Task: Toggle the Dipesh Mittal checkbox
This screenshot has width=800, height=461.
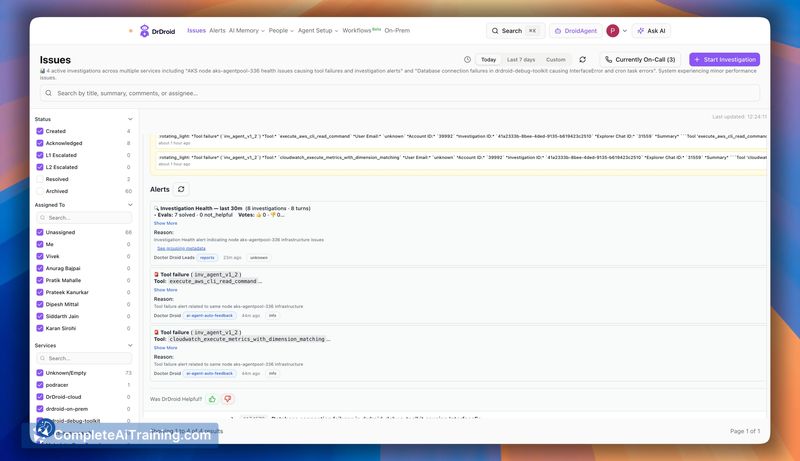Action: coord(40,304)
